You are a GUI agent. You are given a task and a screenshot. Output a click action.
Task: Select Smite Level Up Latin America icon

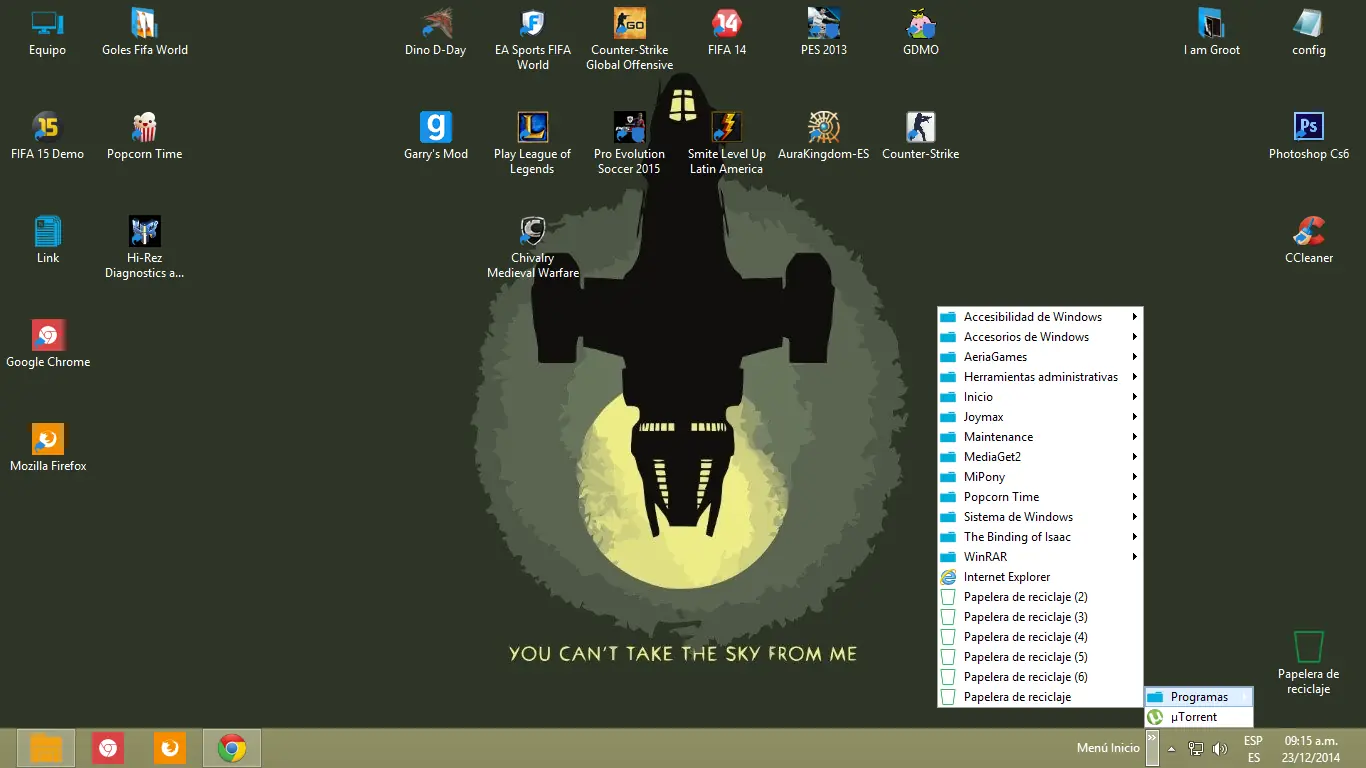[x=727, y=143]
